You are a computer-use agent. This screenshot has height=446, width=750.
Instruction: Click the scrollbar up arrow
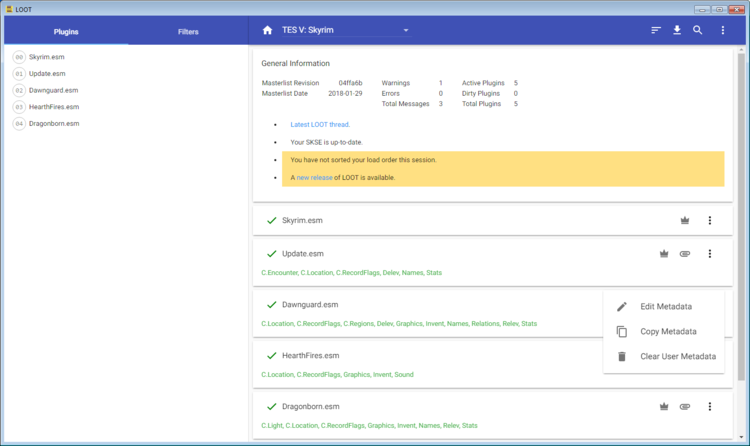[741, 49]
